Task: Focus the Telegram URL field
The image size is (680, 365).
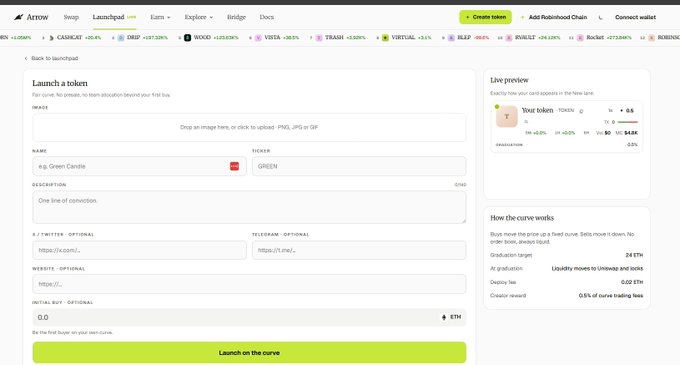Action: (x=359, y=250)
